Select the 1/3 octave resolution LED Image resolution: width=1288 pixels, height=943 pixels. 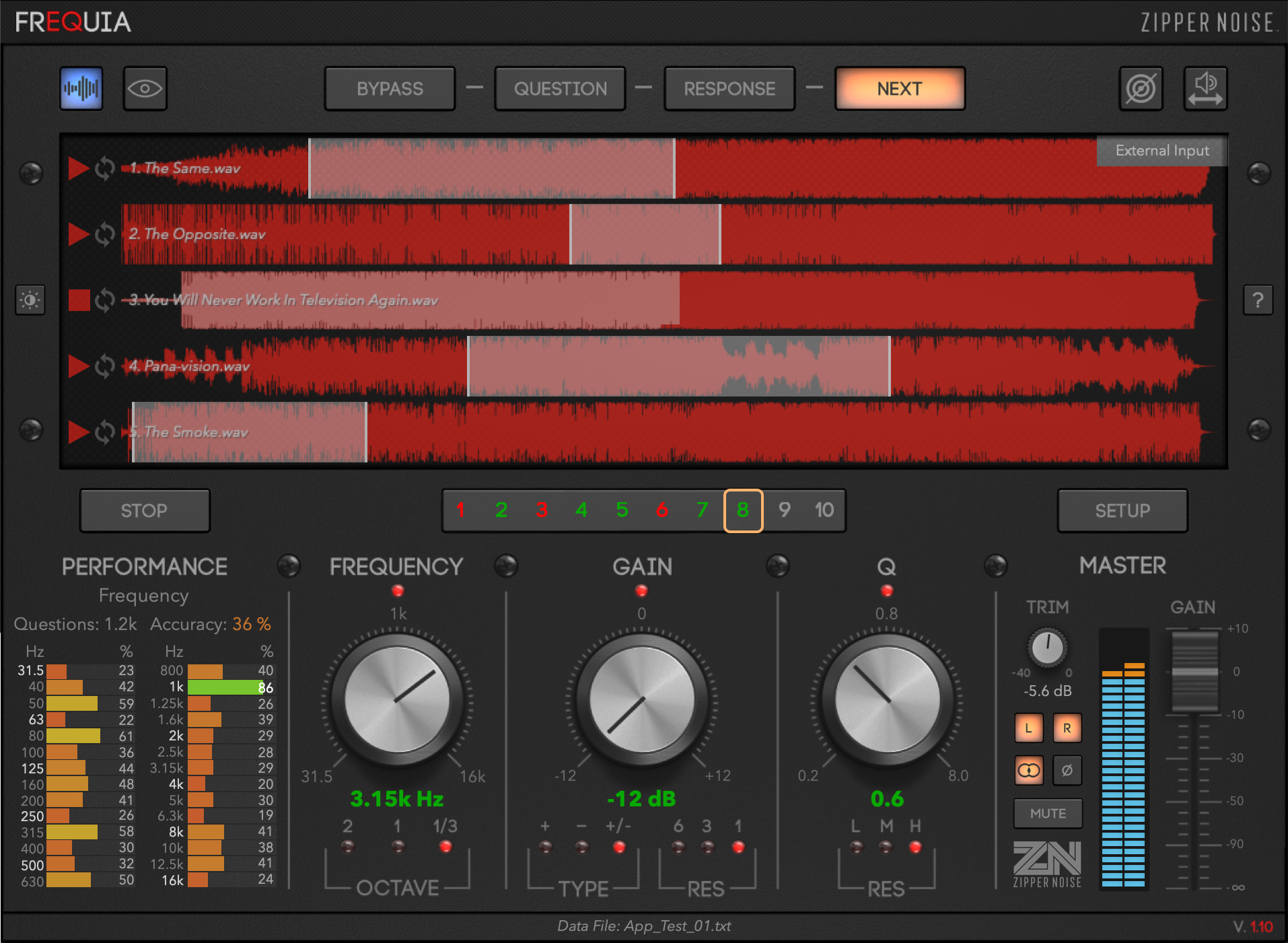445,847
